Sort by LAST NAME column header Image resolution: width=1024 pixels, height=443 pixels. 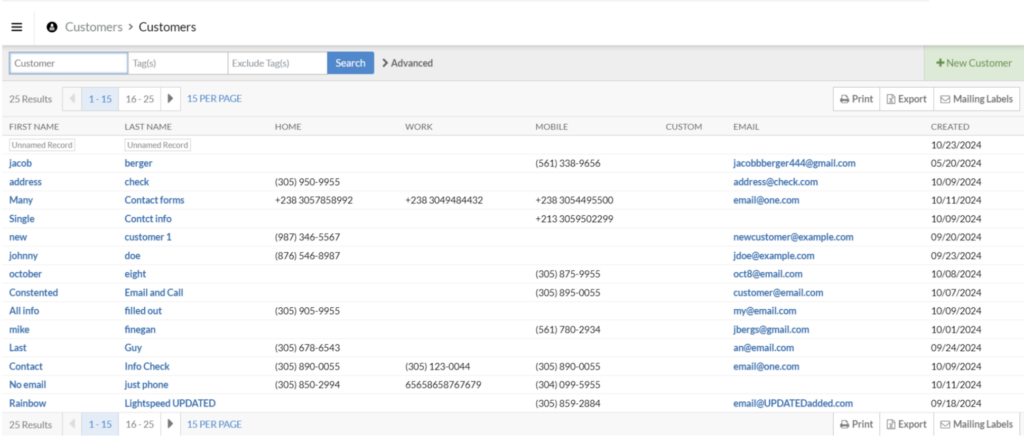point(148,127)
